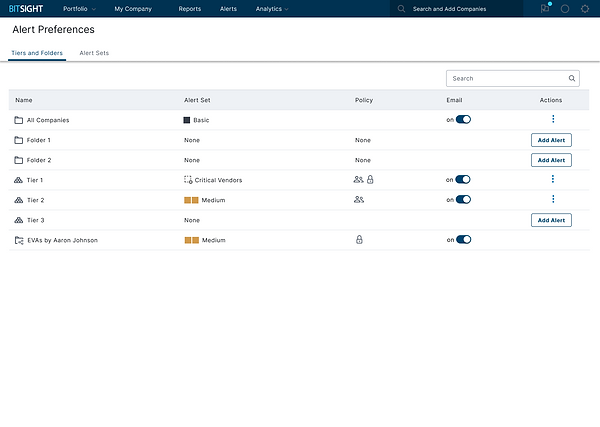Click the Folder 1 folder icon
Screen dimensions: 600x427
[18, 140]
